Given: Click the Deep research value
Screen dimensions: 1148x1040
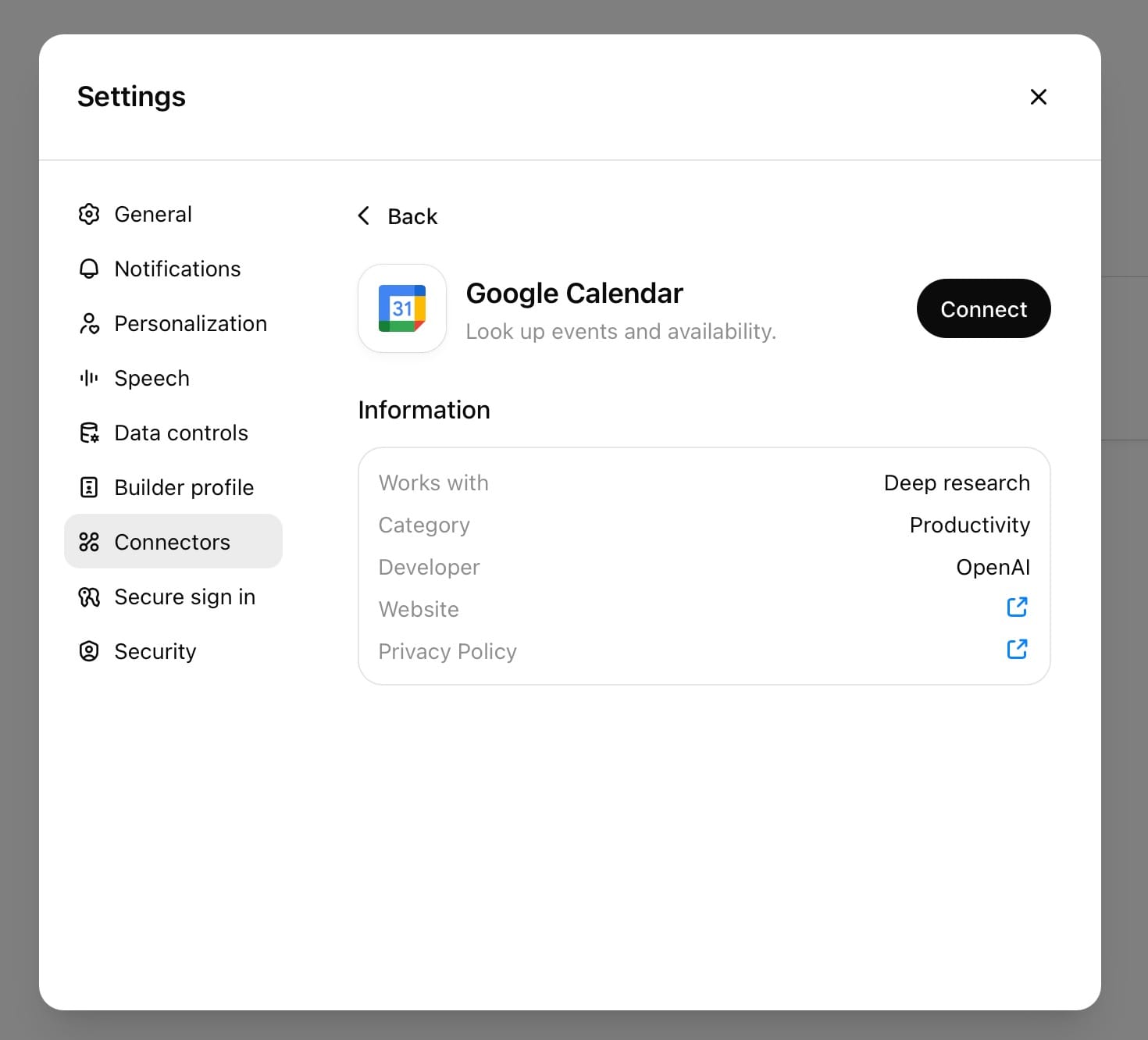Looking at the screenshot, I should coord(957,483).
